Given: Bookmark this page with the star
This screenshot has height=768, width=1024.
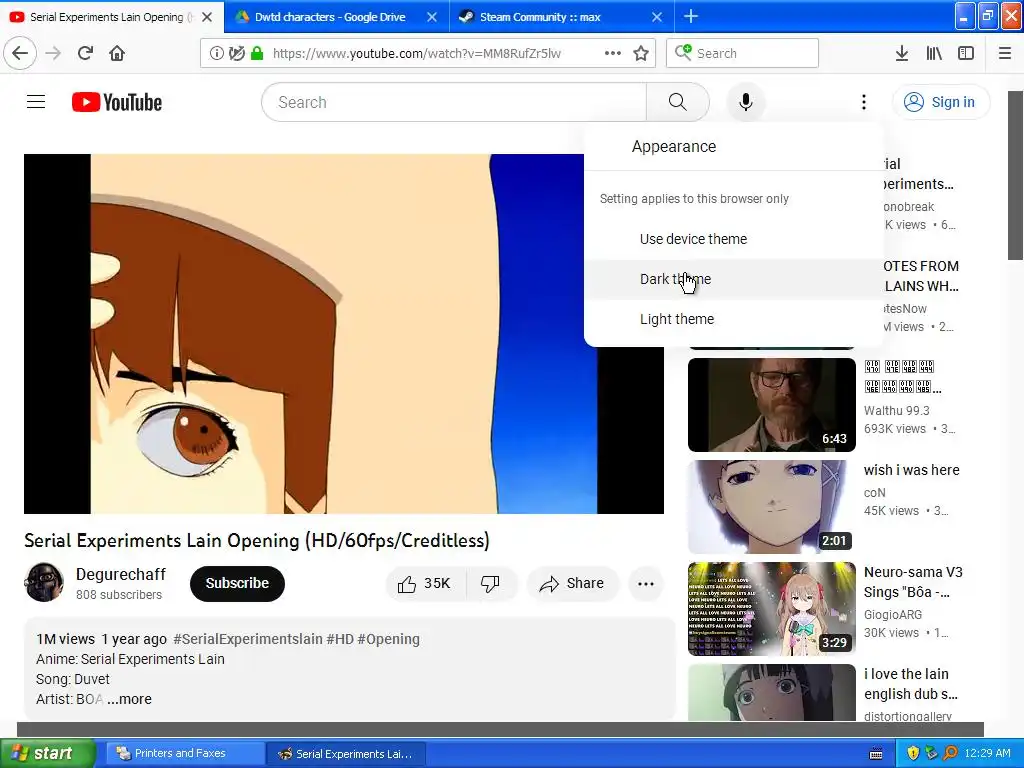Looking at the screenshot, I should pyautogui.click(x=641, y=53).
